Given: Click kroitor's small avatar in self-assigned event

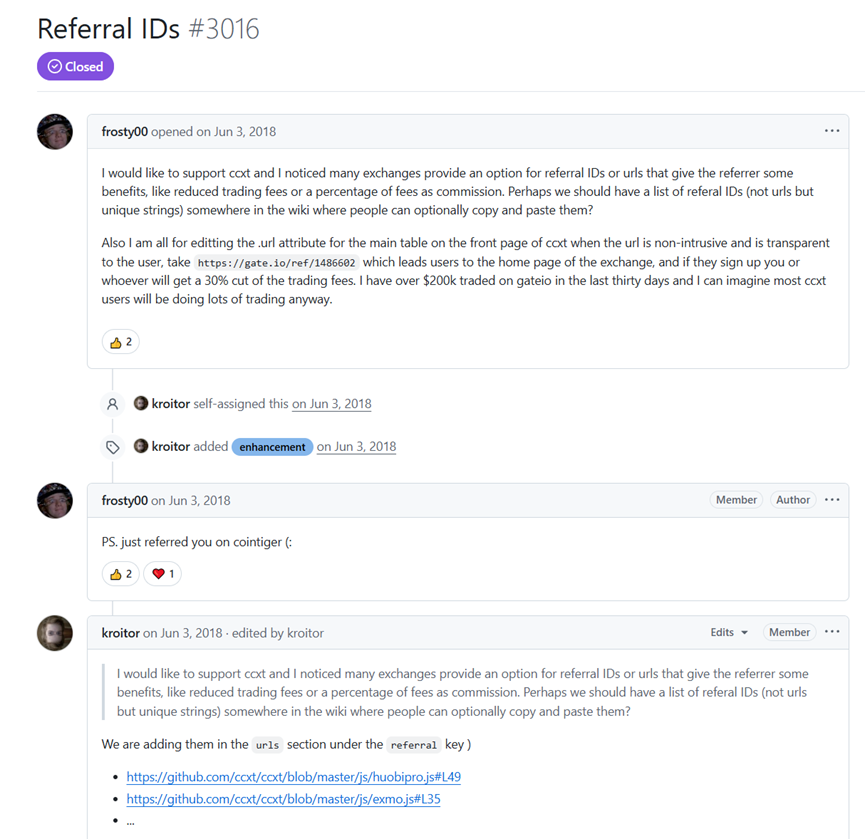Looking at the screenshot, I should click(141, 404).
